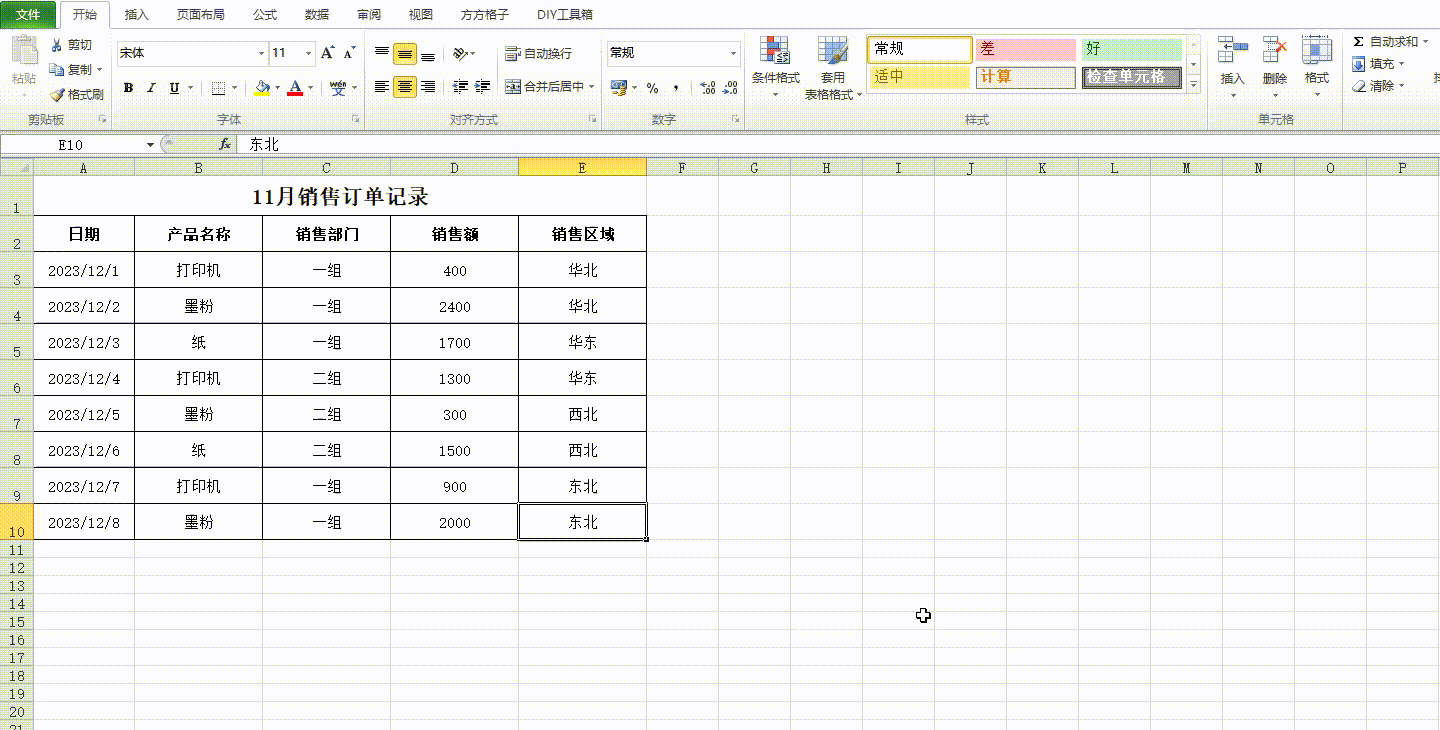Screen dimensions: 1440x730
Task: Apply Percent style (%)
Action: pos(652,88)
